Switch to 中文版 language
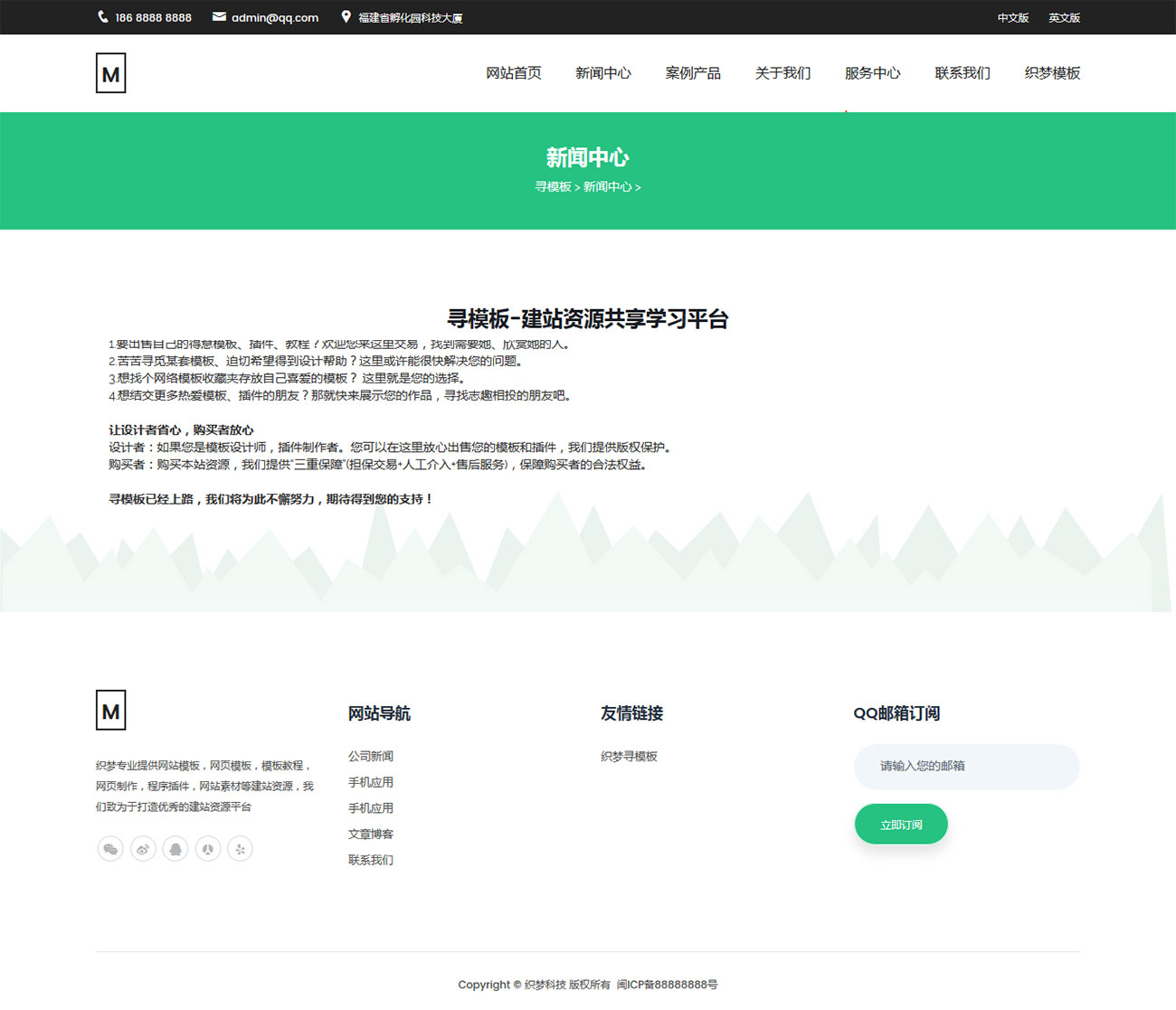The height and width of the screenshot is (1010, 1176). pos(1012,18)
